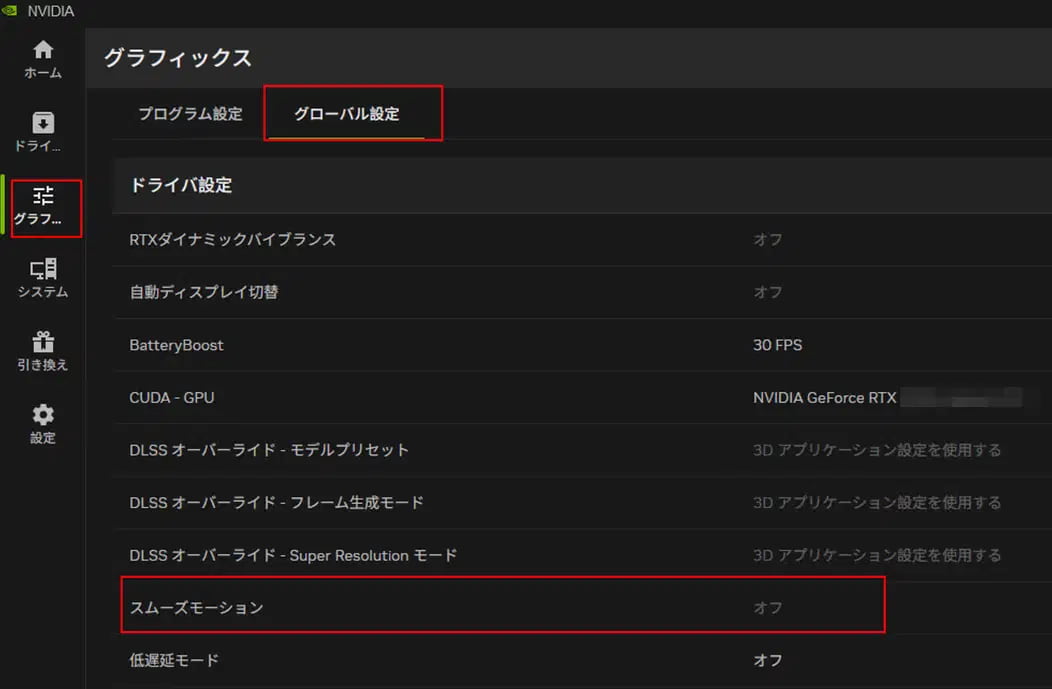Change RTXダイナミックバイブランス value オフ
Viewport: 1052px width, 689px height.
point(768,240)
